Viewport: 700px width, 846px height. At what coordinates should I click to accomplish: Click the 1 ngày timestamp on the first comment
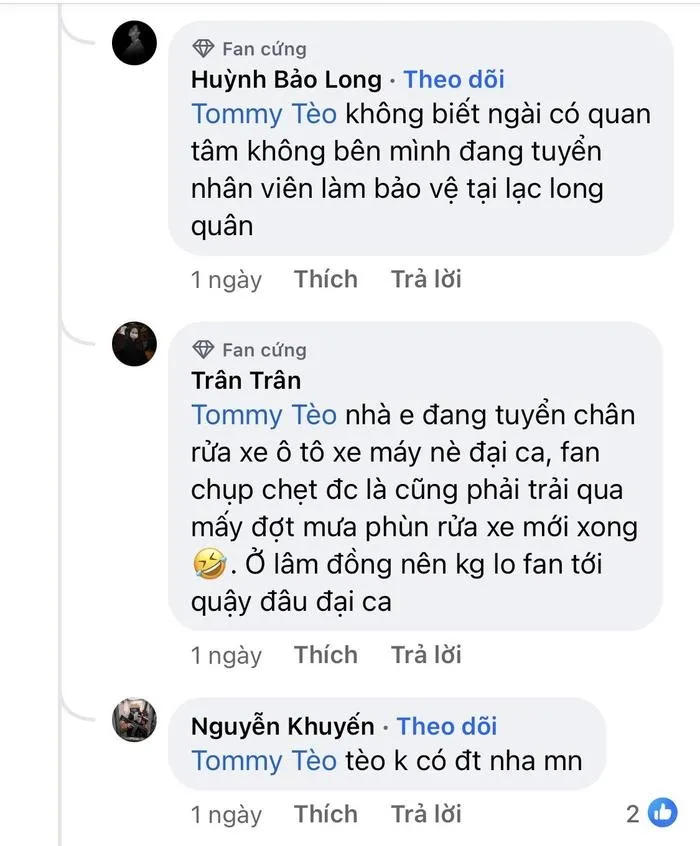pos(225,279)
